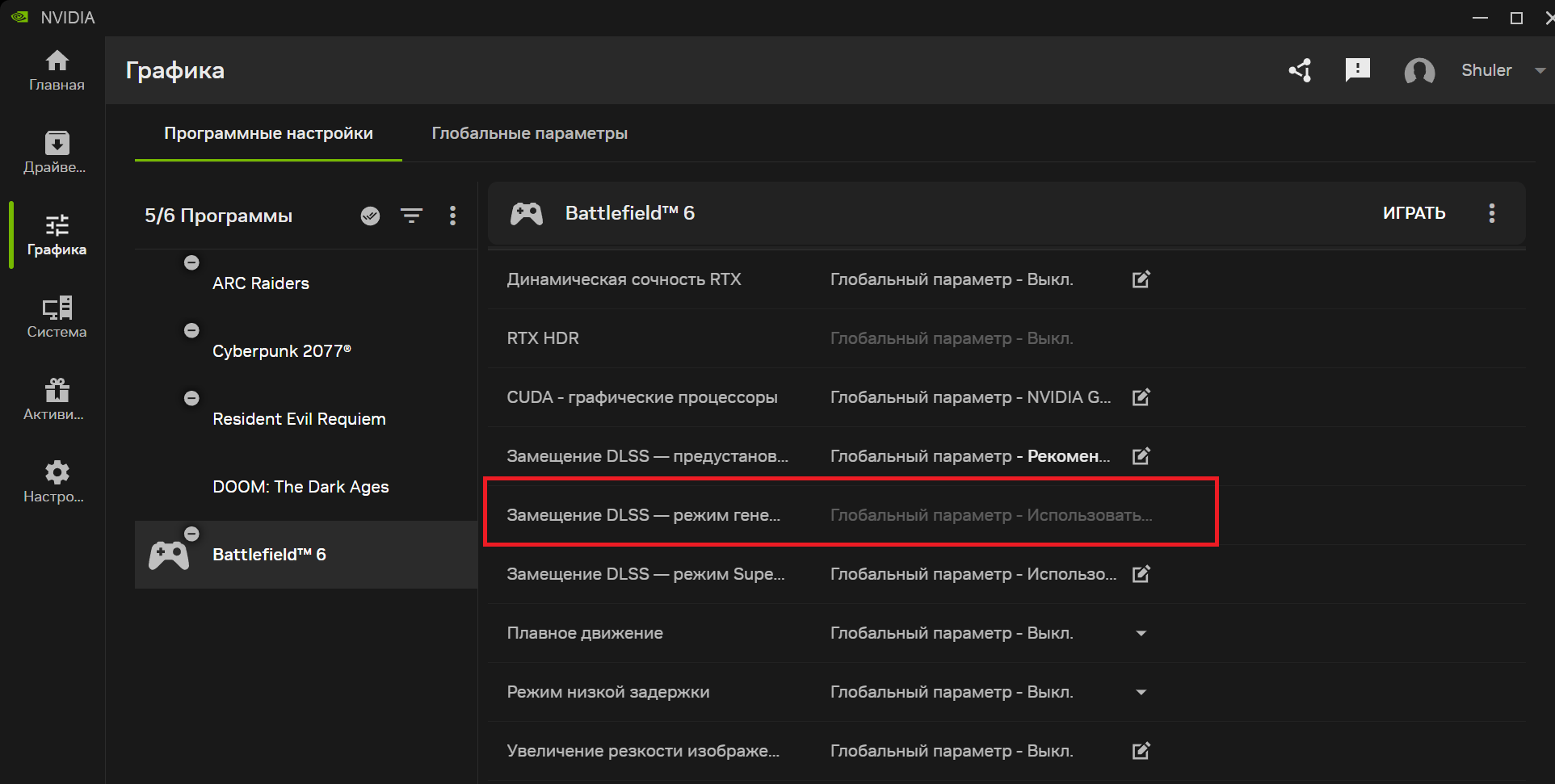The width and height of the screenshot is (1555, 784).
Task: Open the kebab menu next to ИГРАТЬ
Action: (1492, 213)
